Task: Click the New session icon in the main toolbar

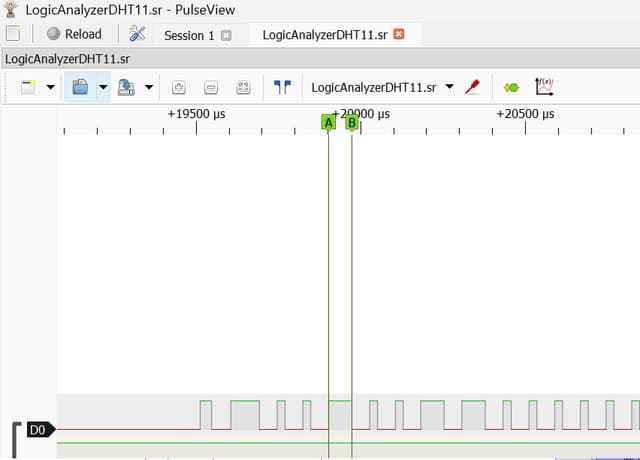Action: 13,33
